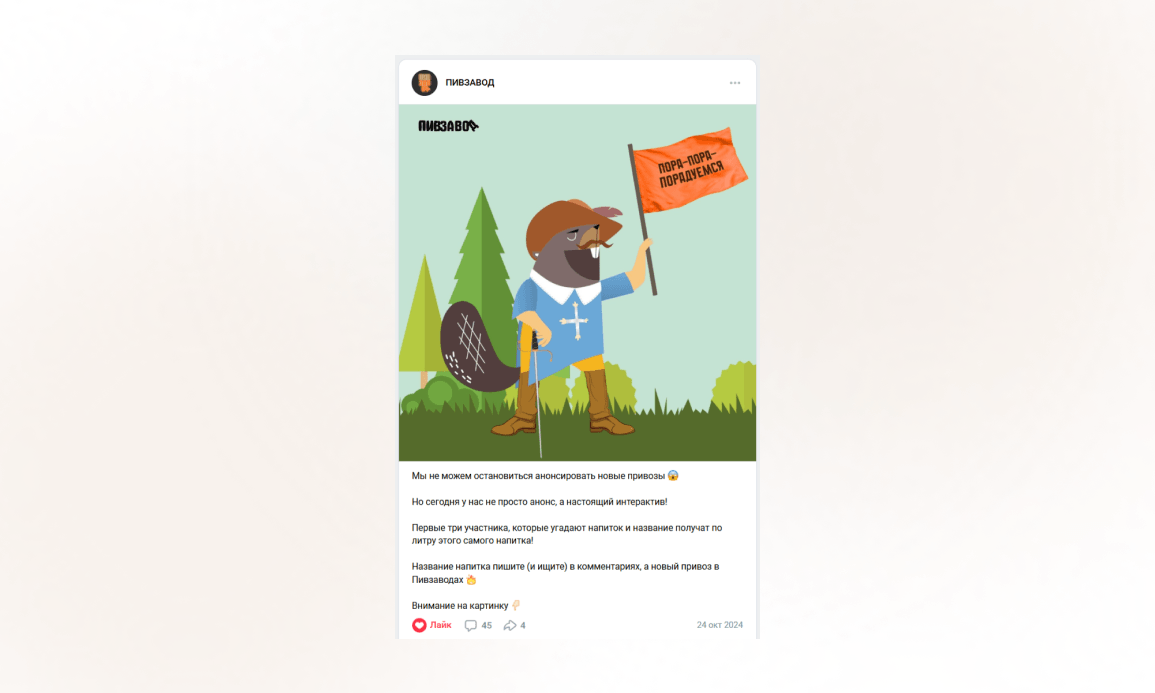Click the fire emoji after Пивзаводах
The image size is (1155, 693).
point(471,580)
